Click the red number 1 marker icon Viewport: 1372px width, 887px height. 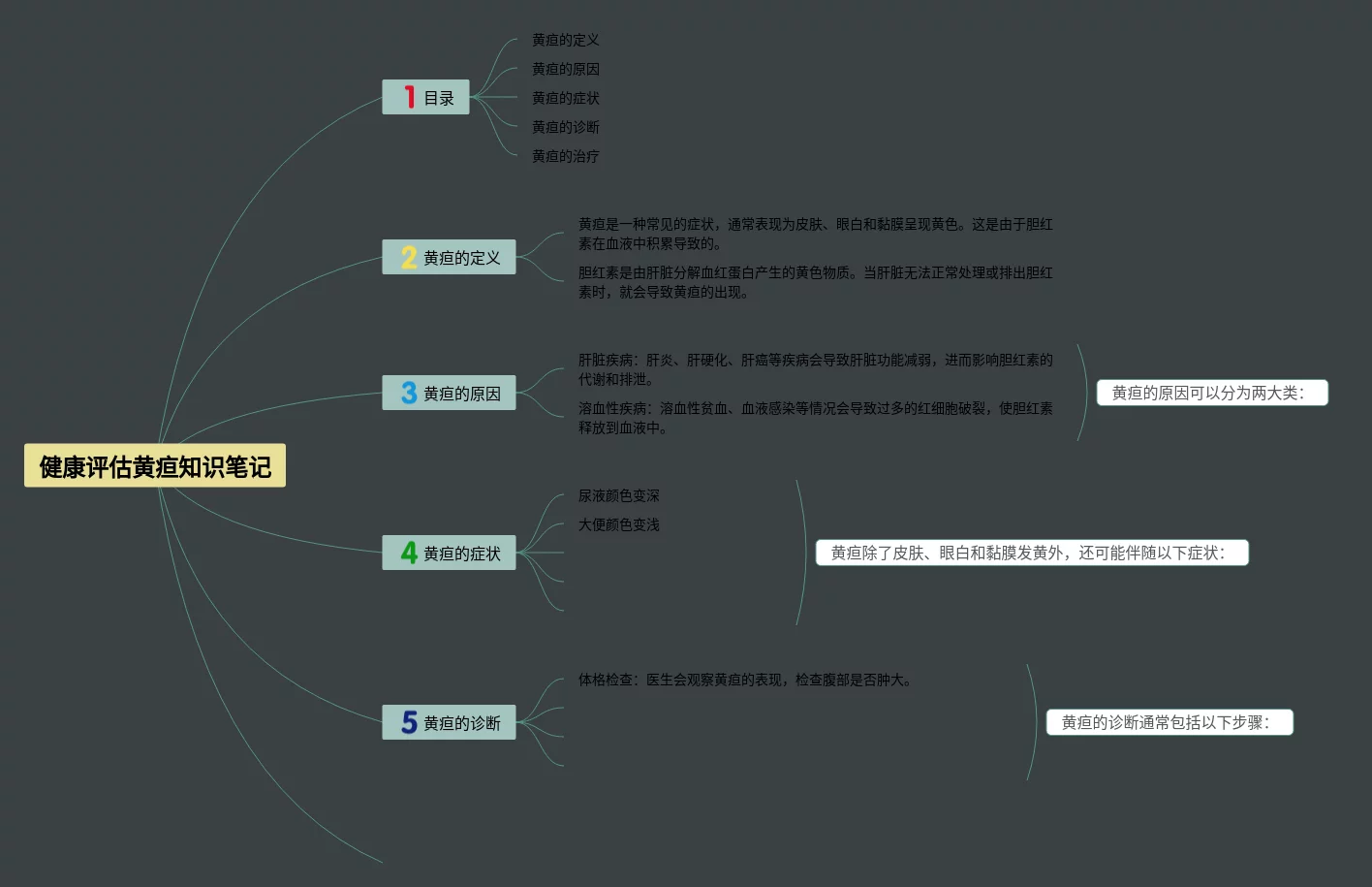coord(410,97)
